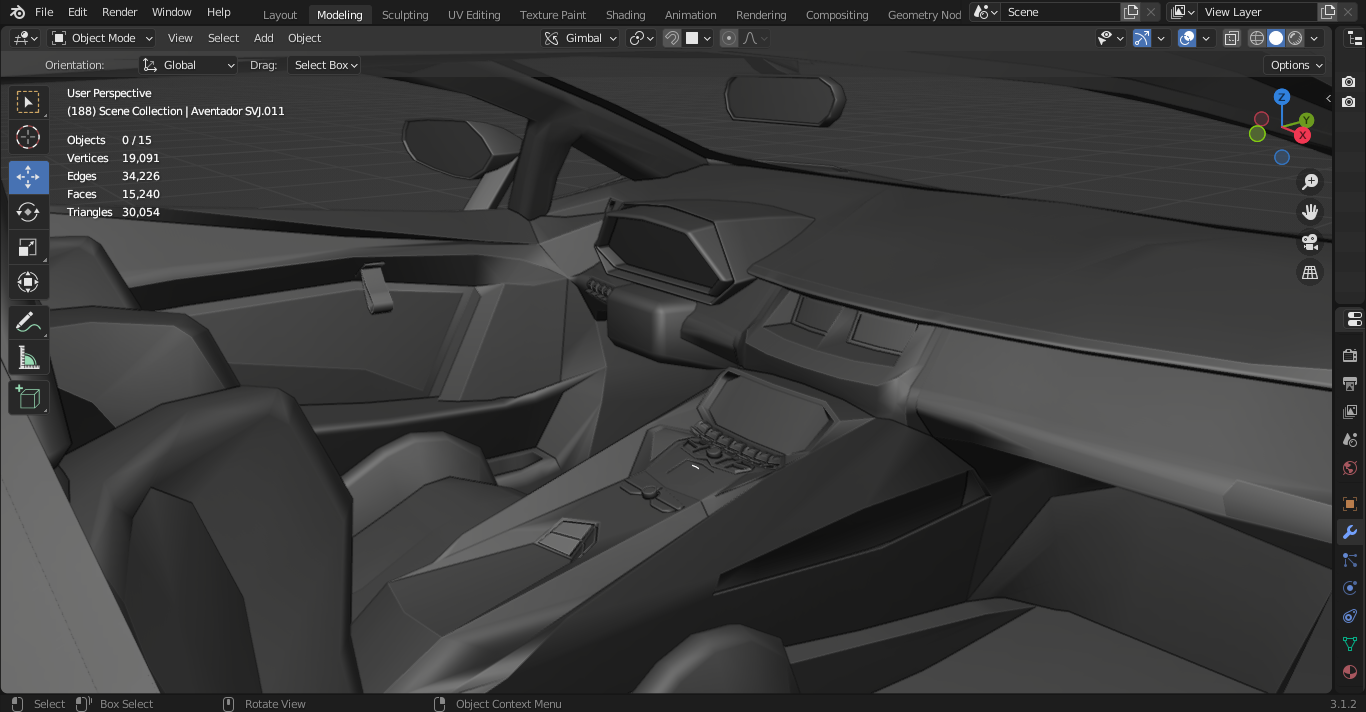Toggle snapping magnet in the header
Image resolution: width=1366 pixels, height=712 pixels.
(x=673, y=38)
